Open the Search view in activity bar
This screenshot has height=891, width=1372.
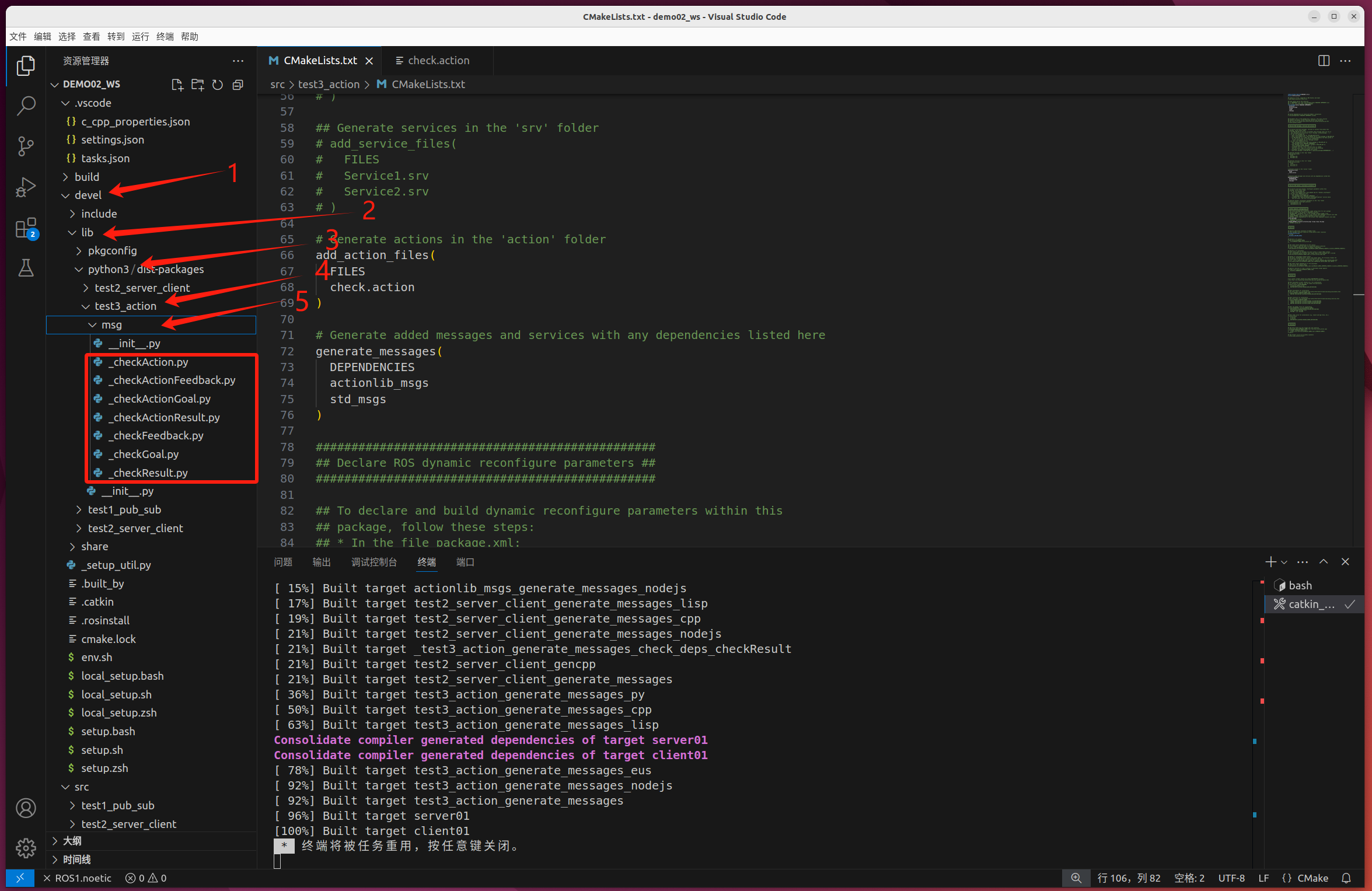click(x=26, y=106)
